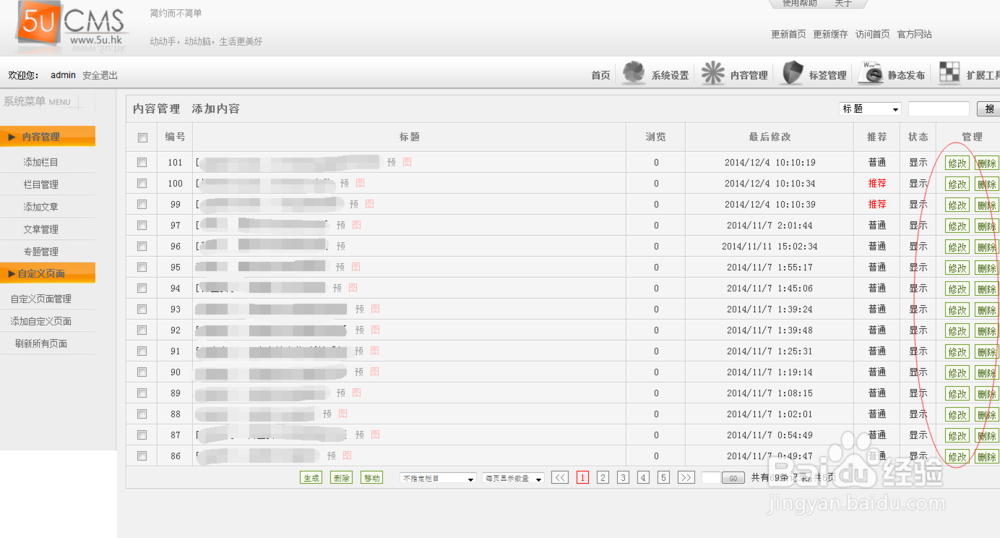Click the 图 image marker in row 101

407,162
